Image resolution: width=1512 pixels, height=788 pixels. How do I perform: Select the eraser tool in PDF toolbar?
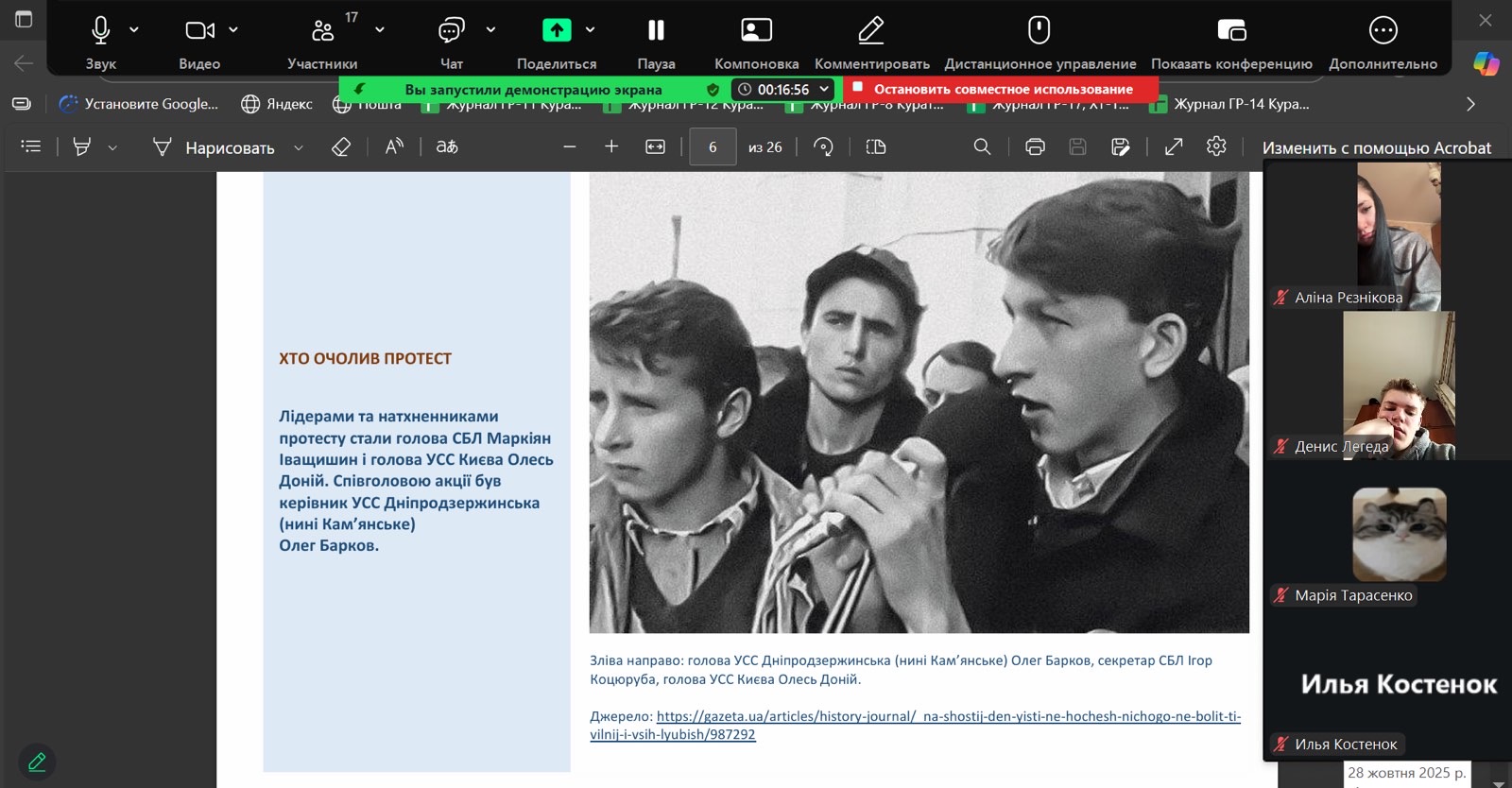(341, 146)
